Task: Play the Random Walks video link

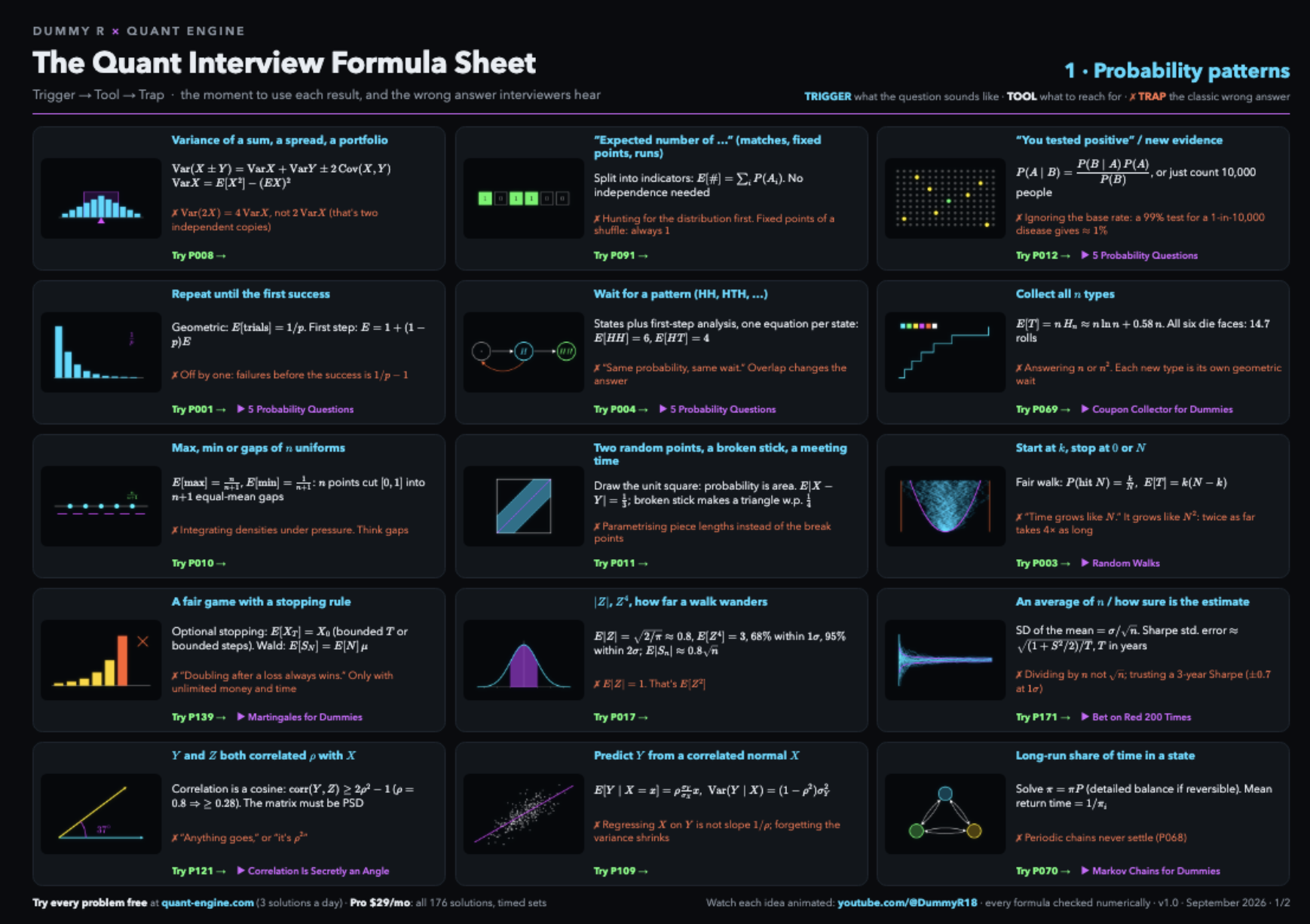Action: (1120, 563)
